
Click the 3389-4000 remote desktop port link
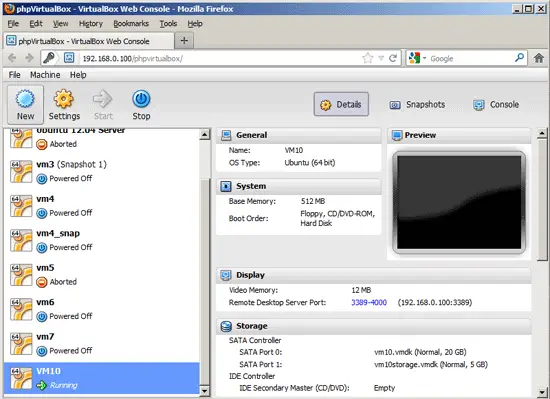pyautogui.click(x=369, y=303)
